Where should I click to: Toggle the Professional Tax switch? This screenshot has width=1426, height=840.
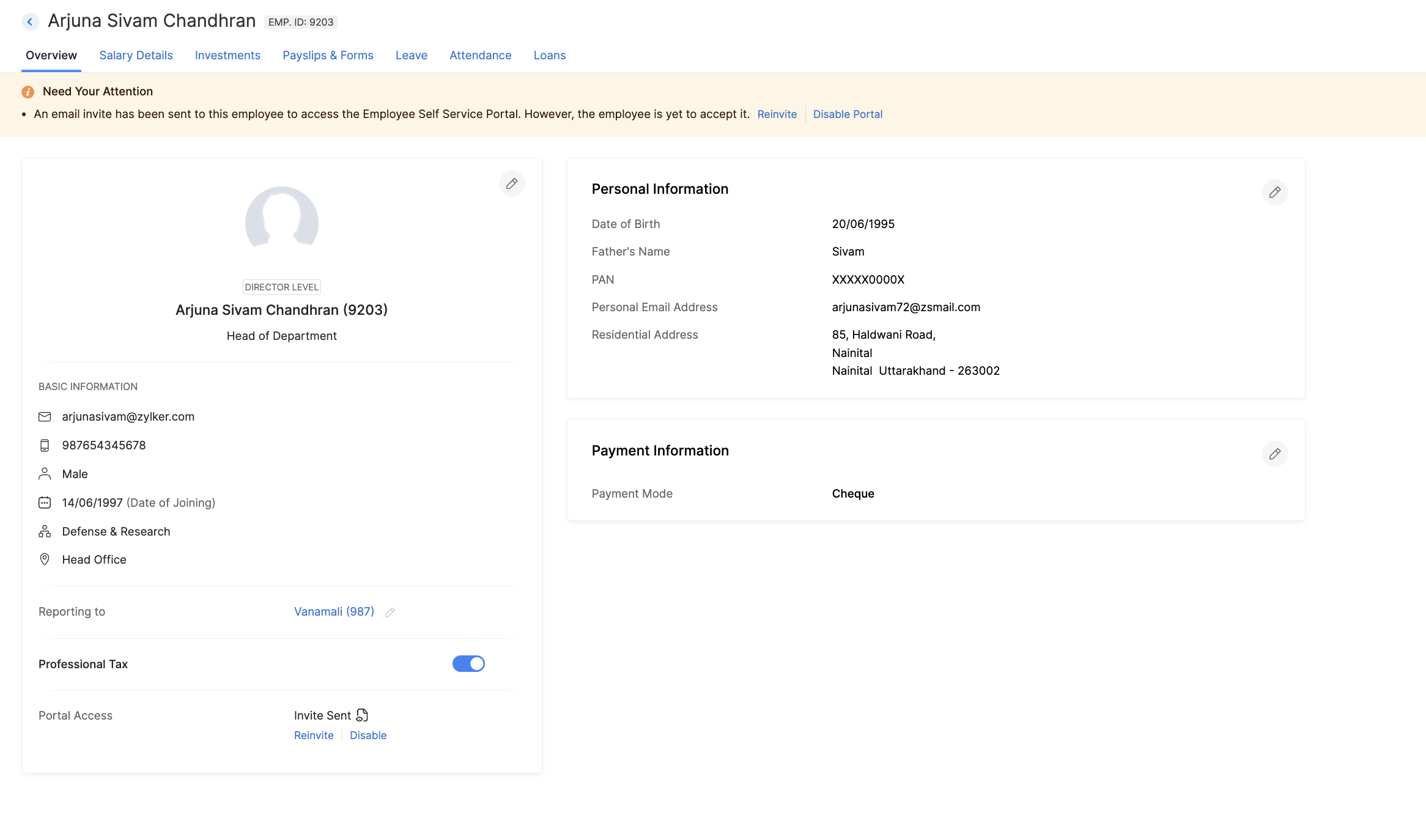tap(468, 663)
